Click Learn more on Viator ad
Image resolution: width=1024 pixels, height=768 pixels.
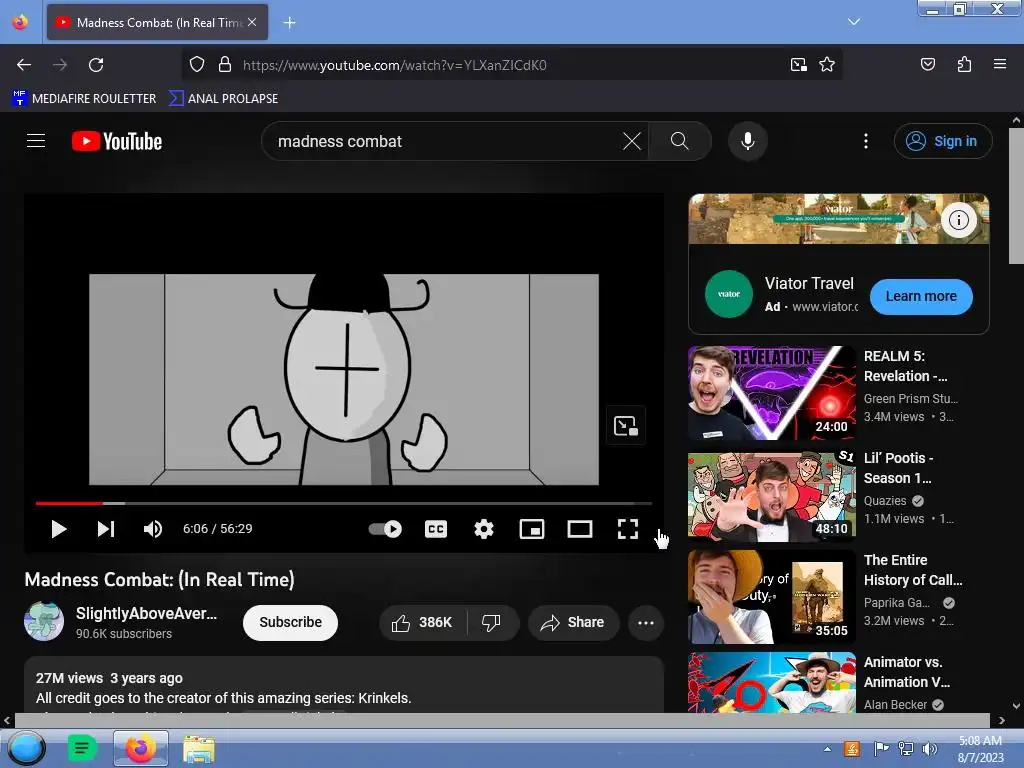[x=921, y=296]
